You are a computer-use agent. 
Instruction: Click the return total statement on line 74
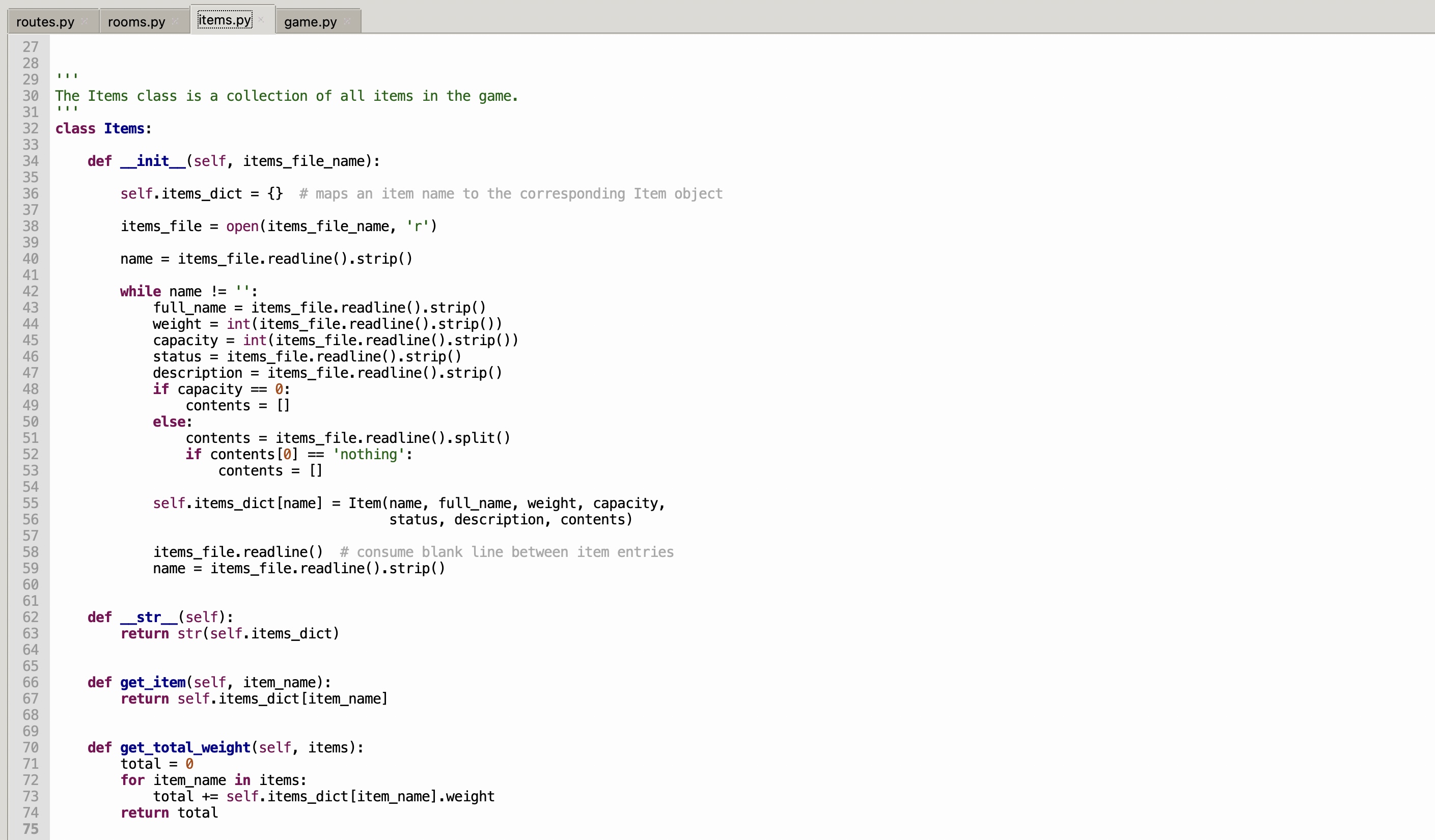[169, 813]
